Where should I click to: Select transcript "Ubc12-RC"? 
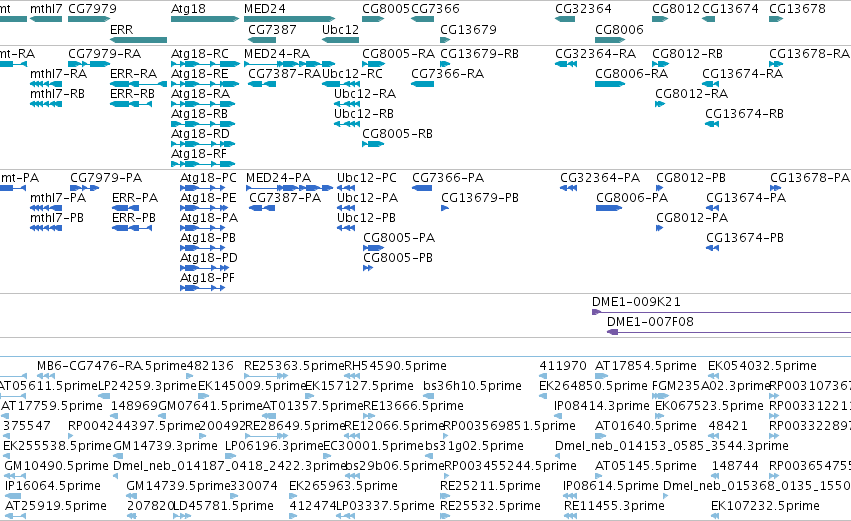(x=352, y=74)
